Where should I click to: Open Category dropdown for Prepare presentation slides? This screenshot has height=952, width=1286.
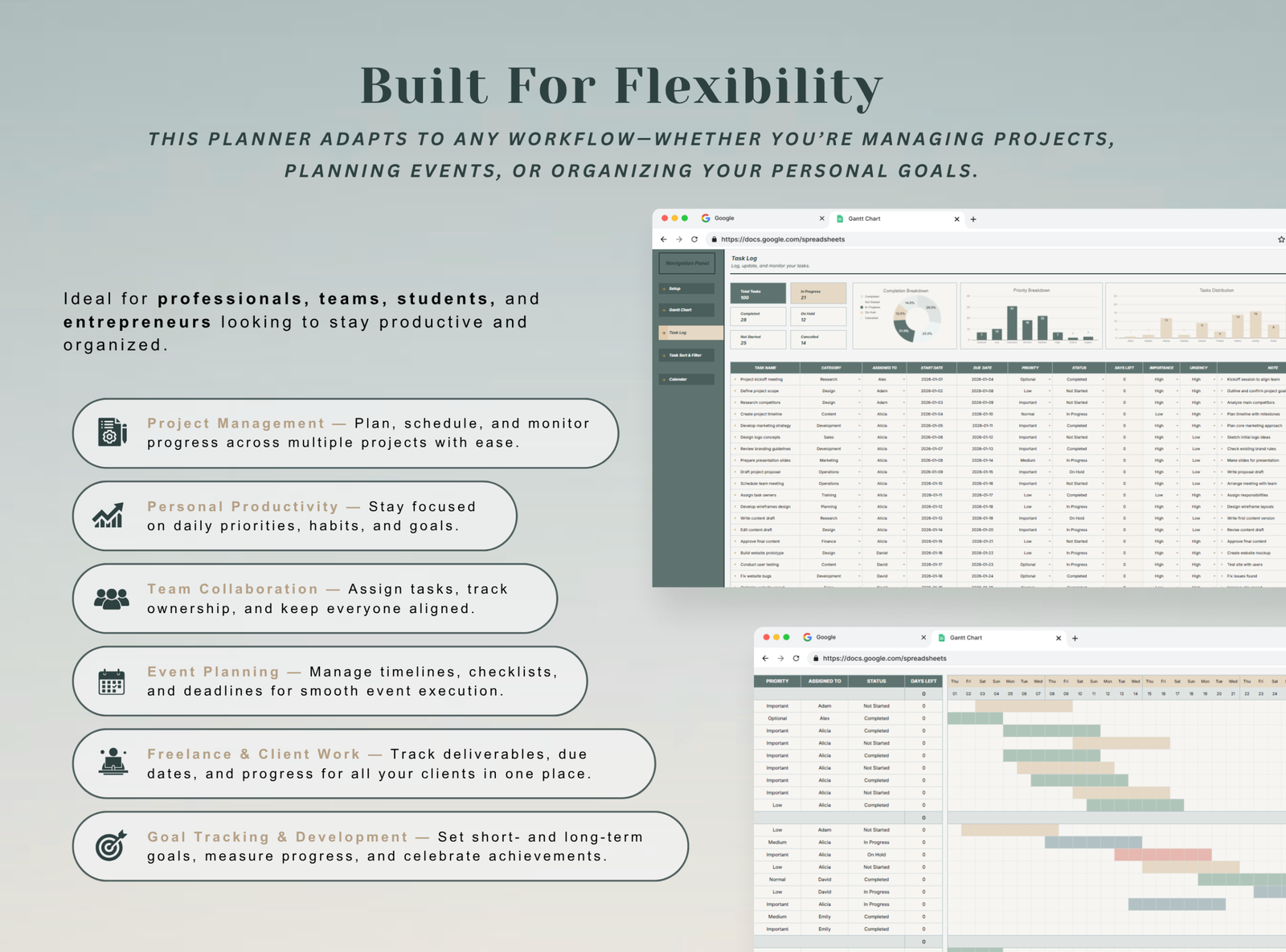coord(859,460)
